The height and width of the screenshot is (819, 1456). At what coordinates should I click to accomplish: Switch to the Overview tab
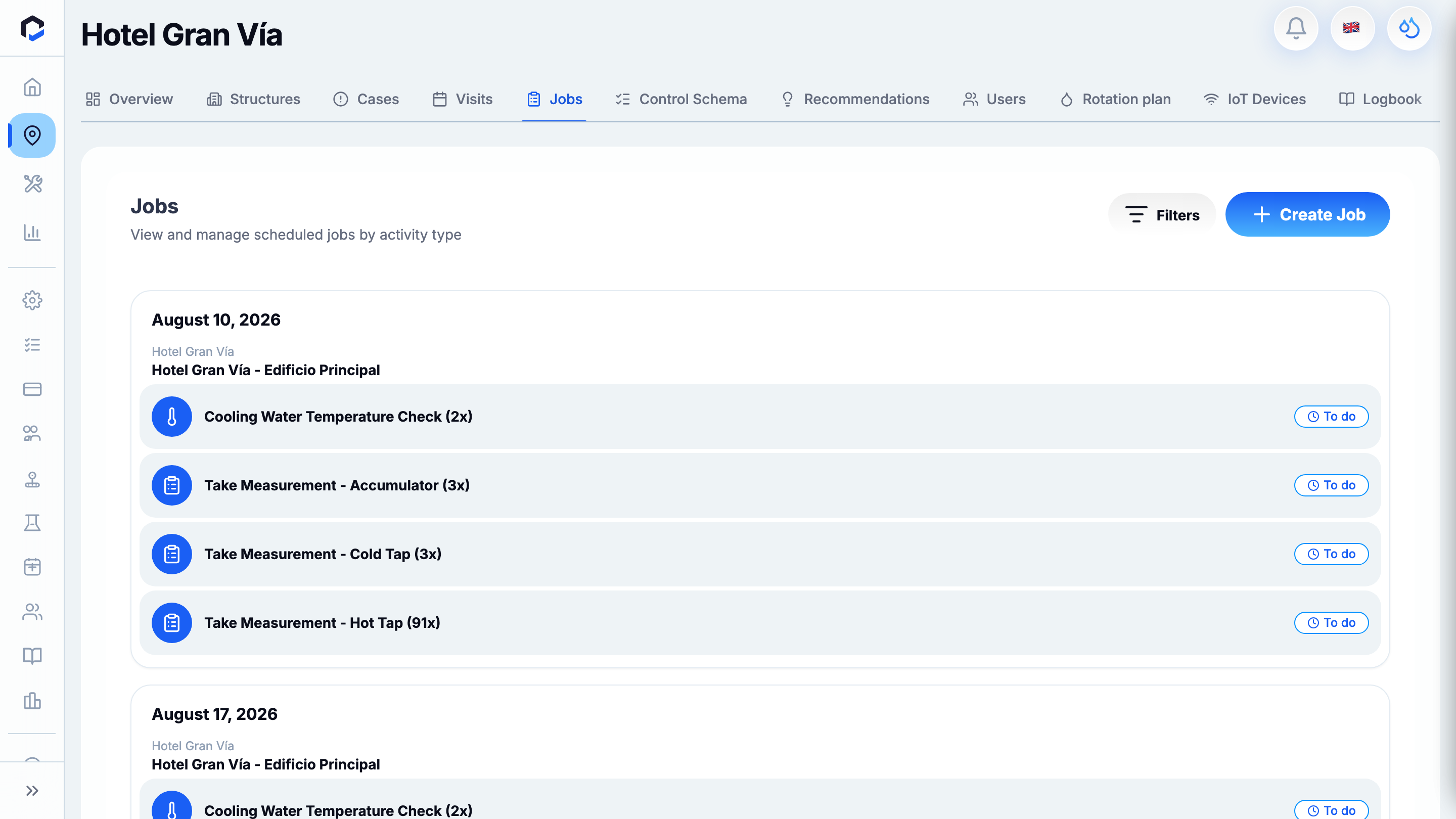pos(129,100)
